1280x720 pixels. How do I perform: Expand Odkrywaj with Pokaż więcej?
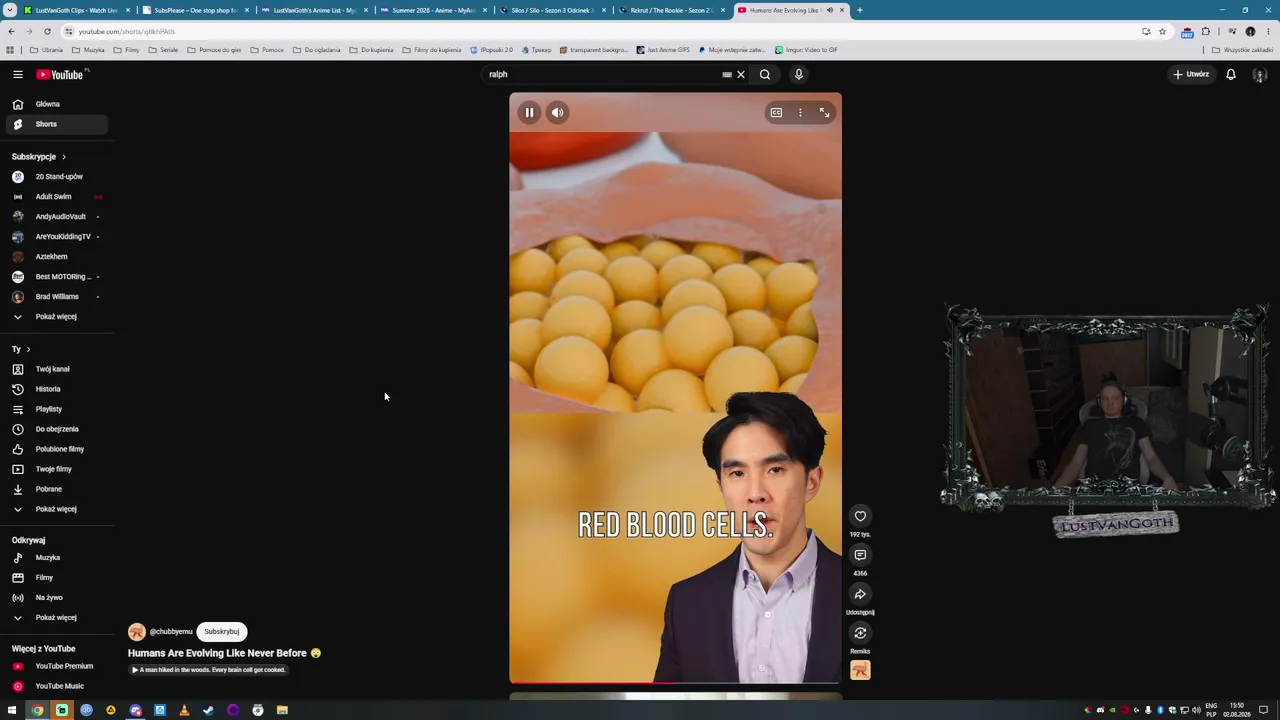pos(56,618)
